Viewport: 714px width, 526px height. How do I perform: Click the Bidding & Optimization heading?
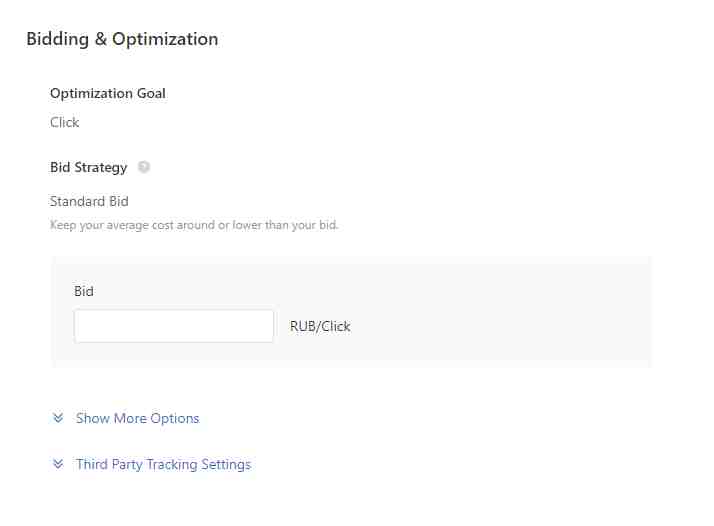122,40
